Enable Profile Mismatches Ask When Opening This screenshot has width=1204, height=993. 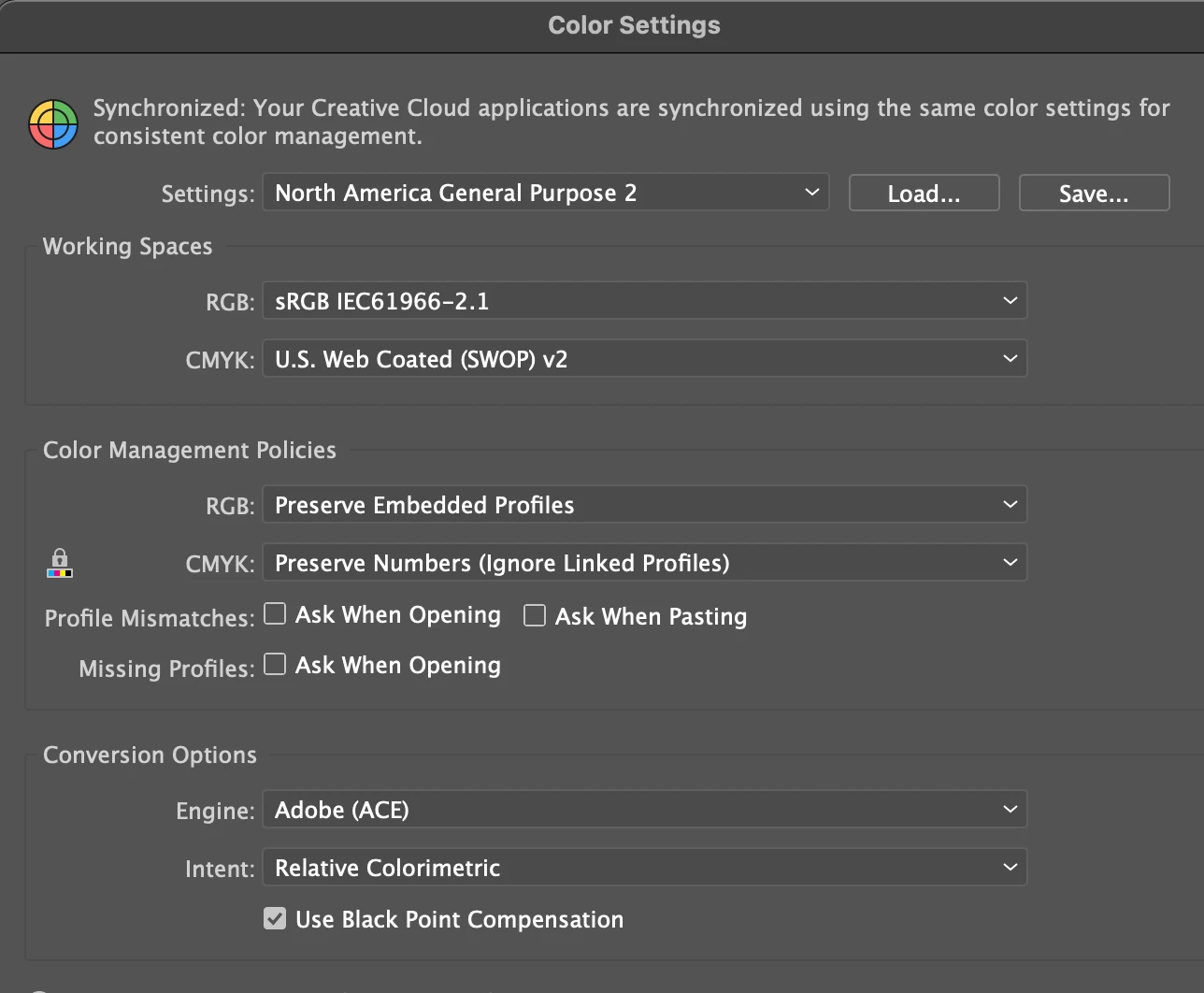[275, 613]
